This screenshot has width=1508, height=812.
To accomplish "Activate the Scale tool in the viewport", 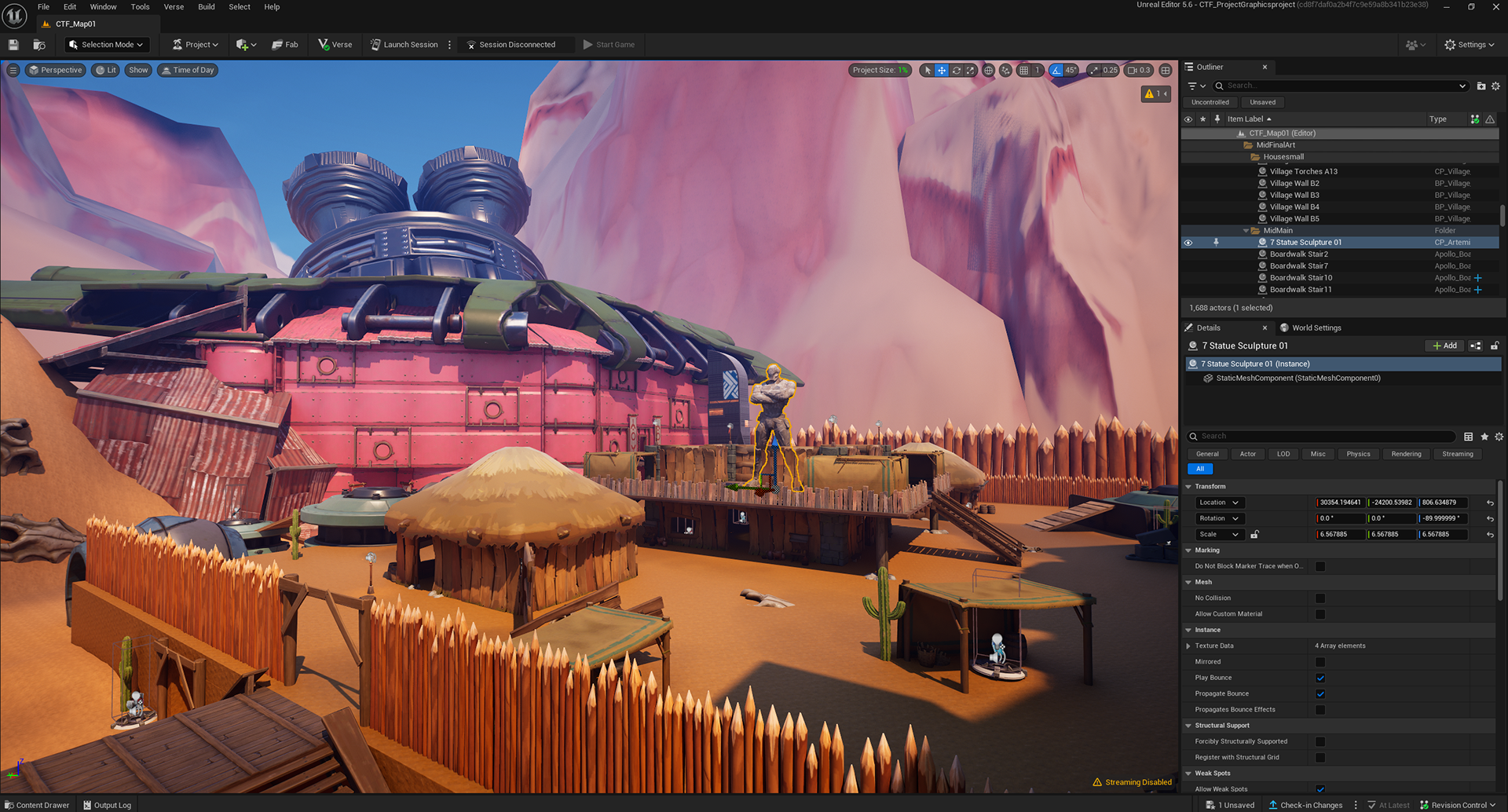I will pos(970,71).
